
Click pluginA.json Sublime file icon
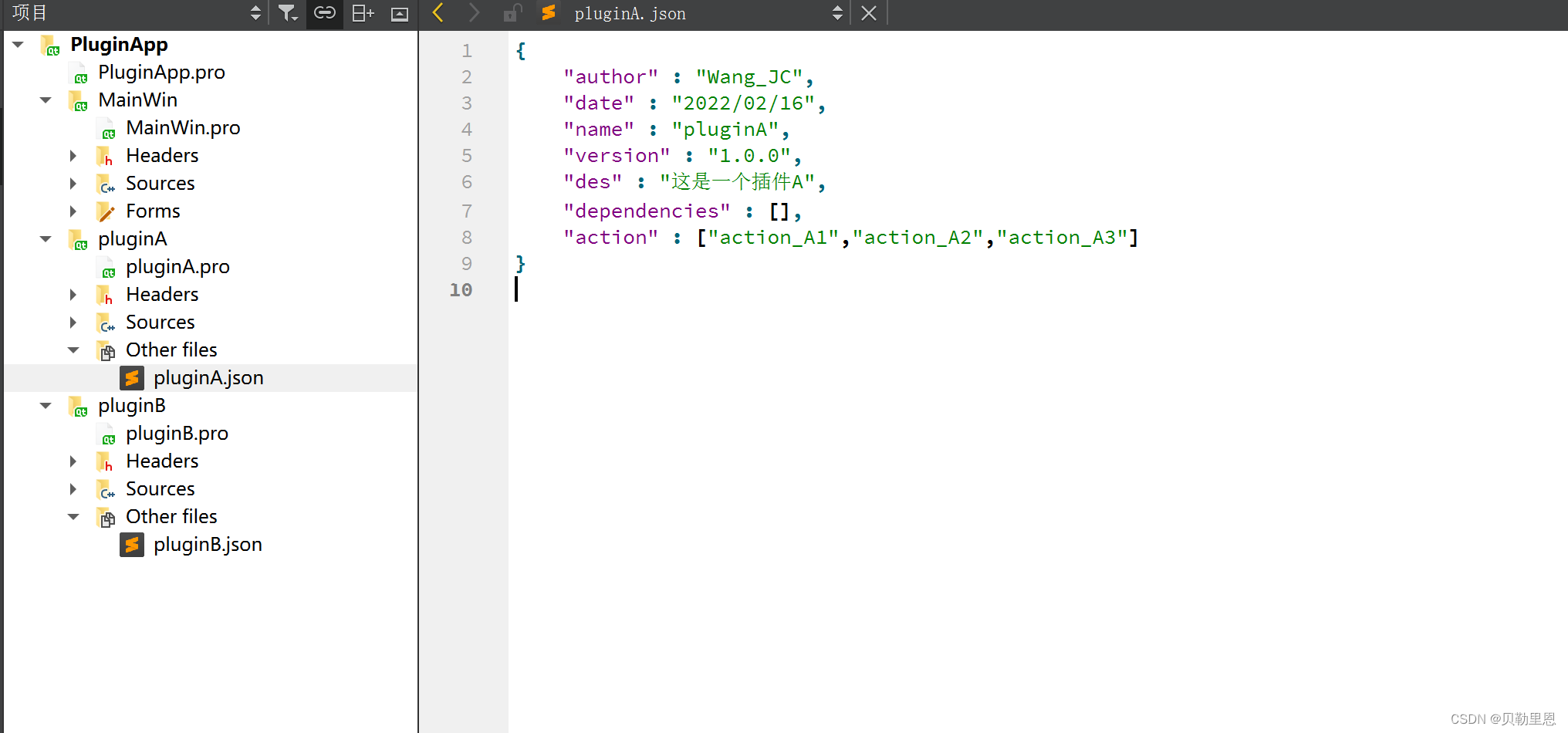coord(132,378)
